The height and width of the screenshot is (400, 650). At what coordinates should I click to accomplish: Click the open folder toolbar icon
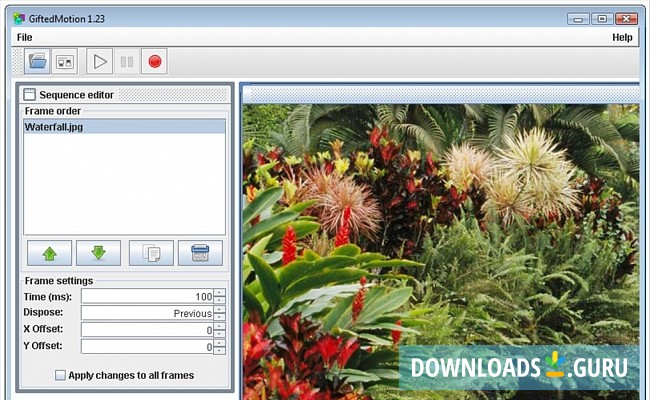click(x=37, y=61)
